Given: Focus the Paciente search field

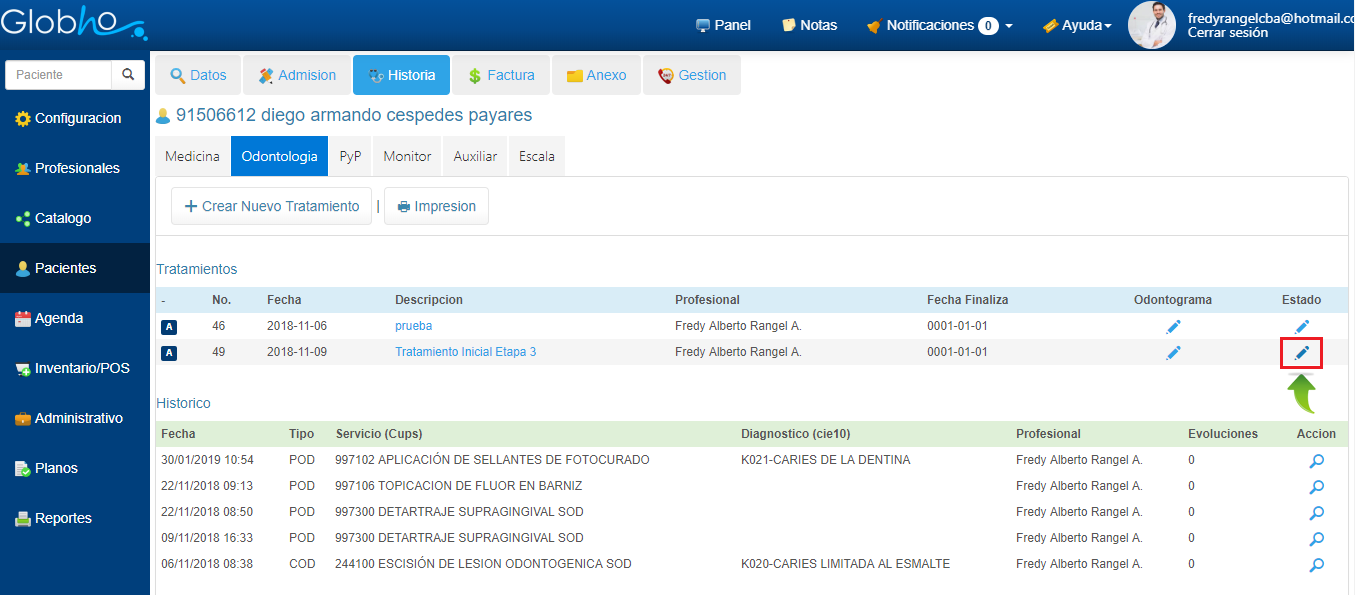Looking at the screenshot, I should pyautogui.click(x=58, y=75).
